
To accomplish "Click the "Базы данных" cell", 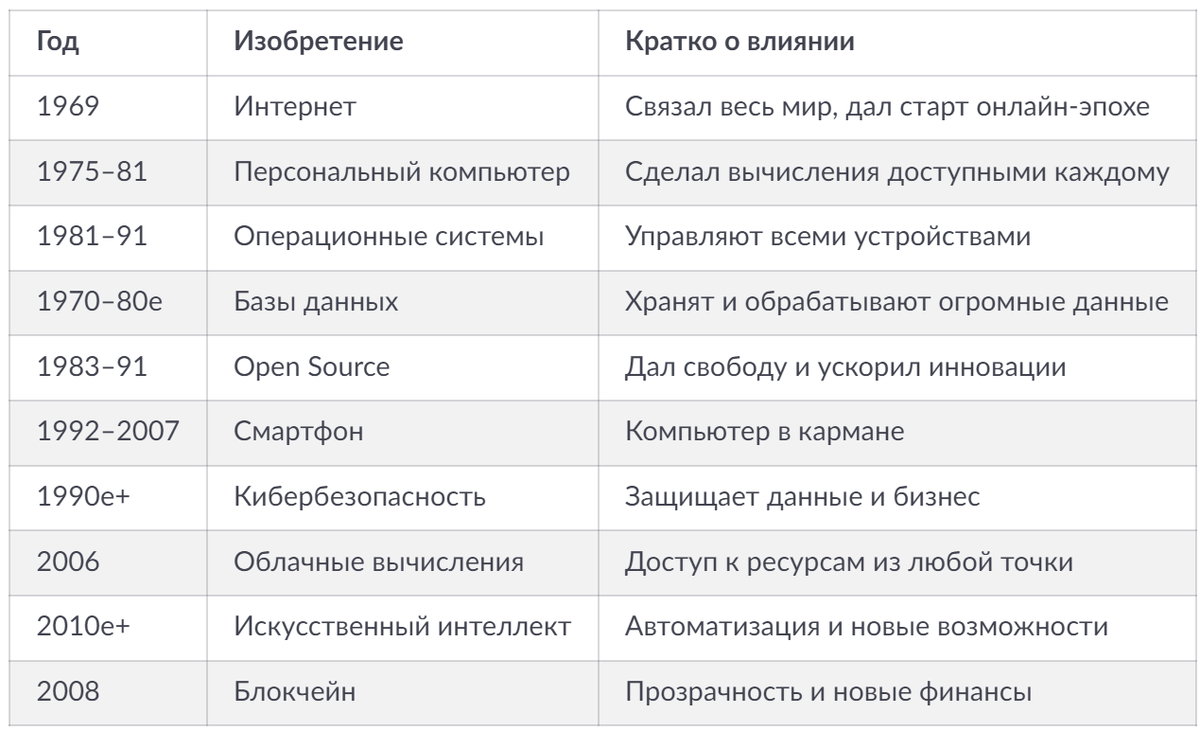I will [403, 302].
